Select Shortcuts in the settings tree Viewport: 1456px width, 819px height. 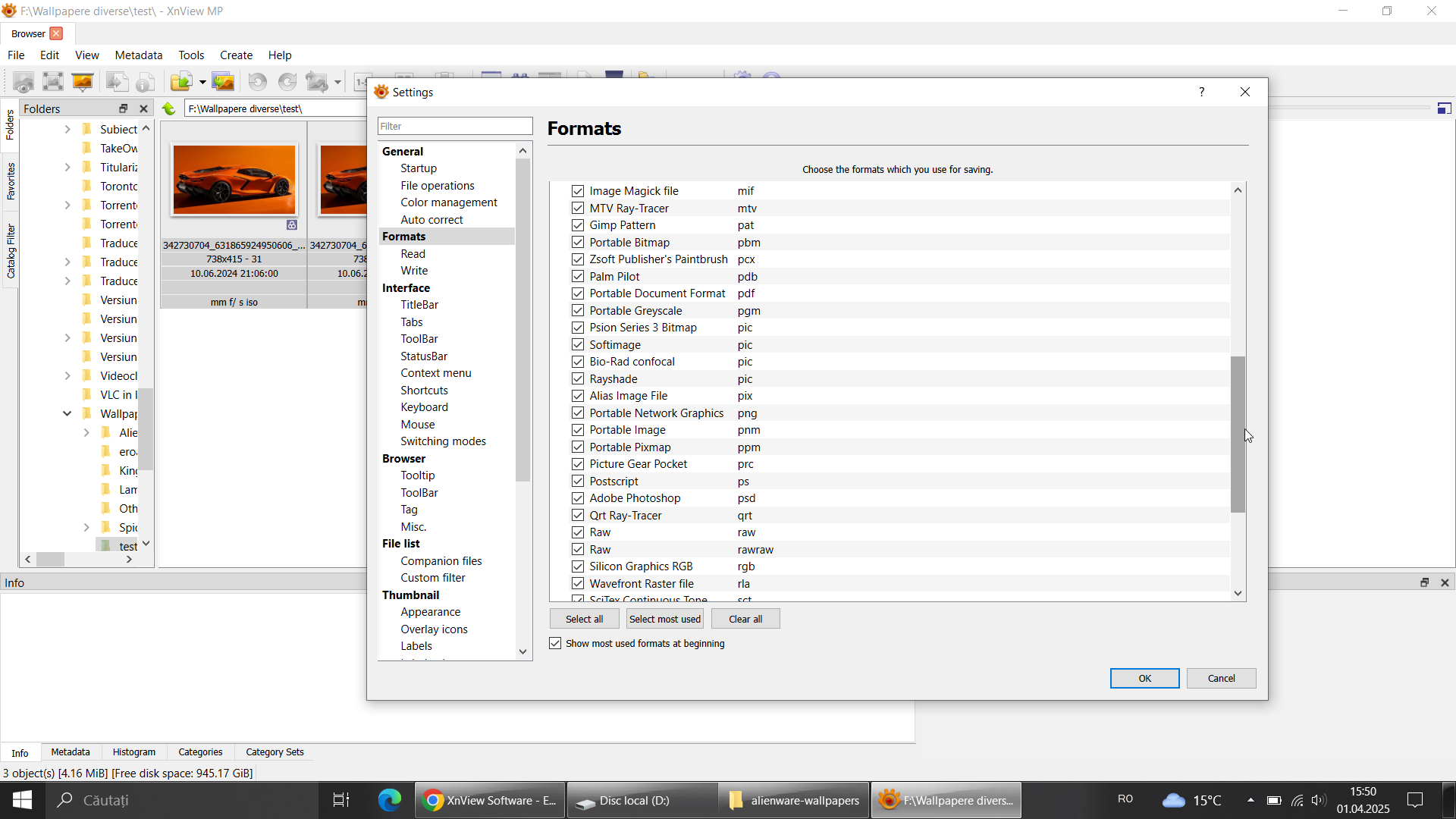point(424,391)
